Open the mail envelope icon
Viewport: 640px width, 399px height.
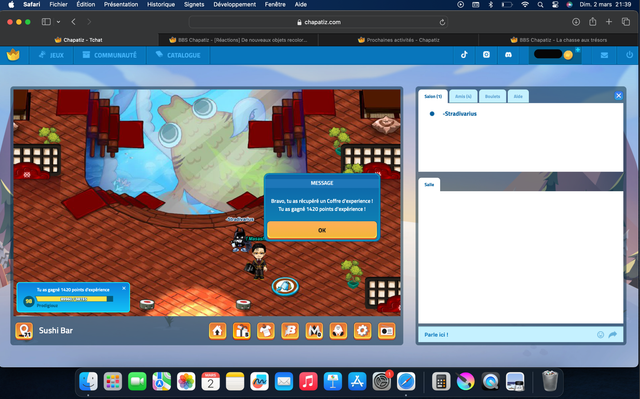pos(604,55)
